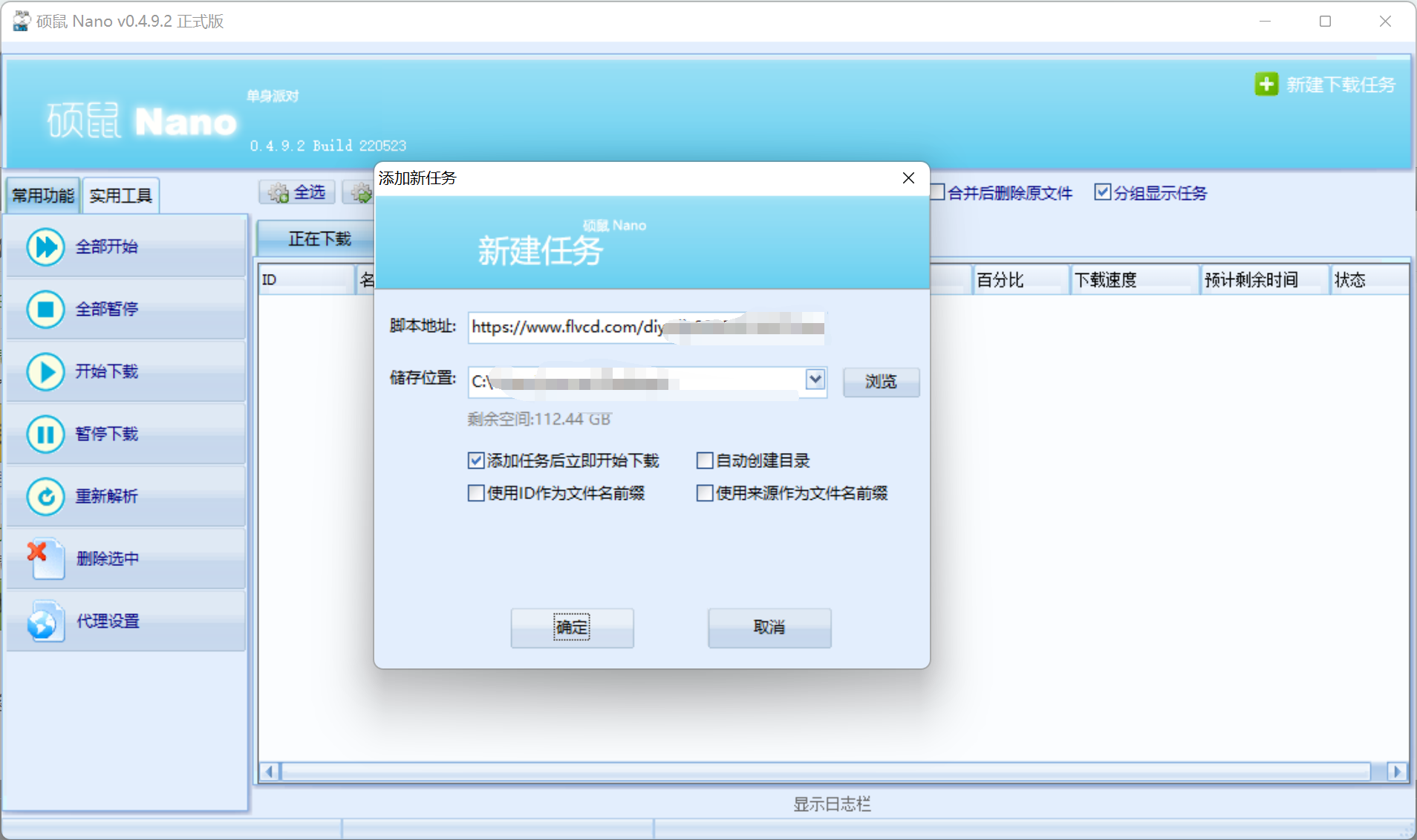Image resolution: width=1417 pixels, height=840 pixels.
Task: Click the 暂停下载 pause icon
Action: 45,434
